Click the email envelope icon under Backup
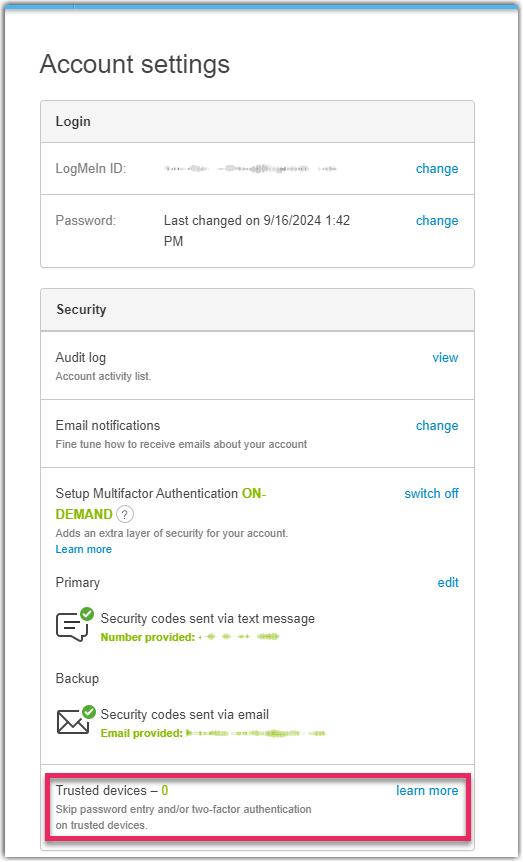The image size is (523, 862). pyautogui.click(x=73, y=722)
